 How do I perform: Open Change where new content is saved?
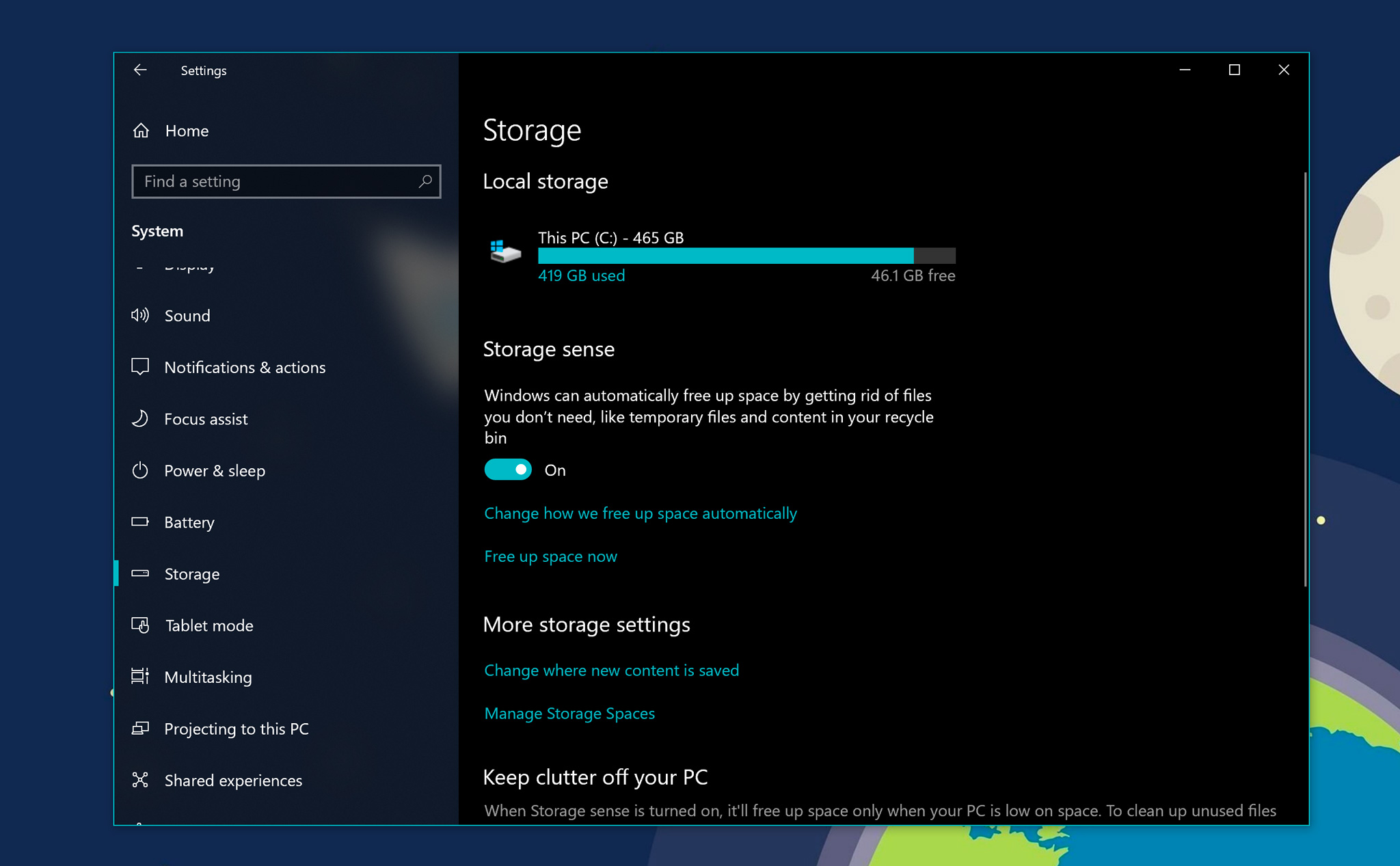(x=611, y=670)
